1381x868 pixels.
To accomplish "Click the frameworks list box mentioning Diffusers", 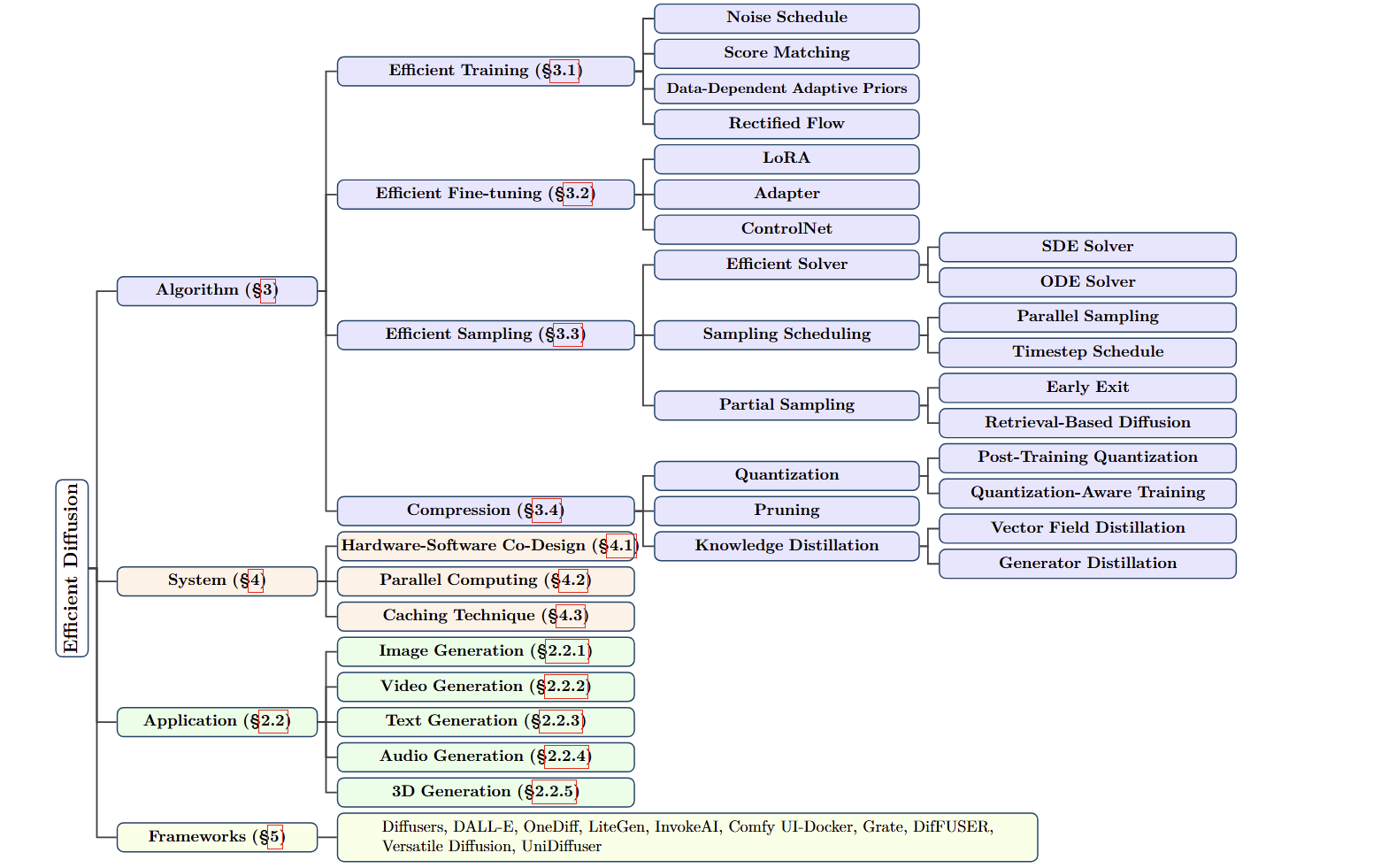I will pyautogui.click(x=687, y=837).
